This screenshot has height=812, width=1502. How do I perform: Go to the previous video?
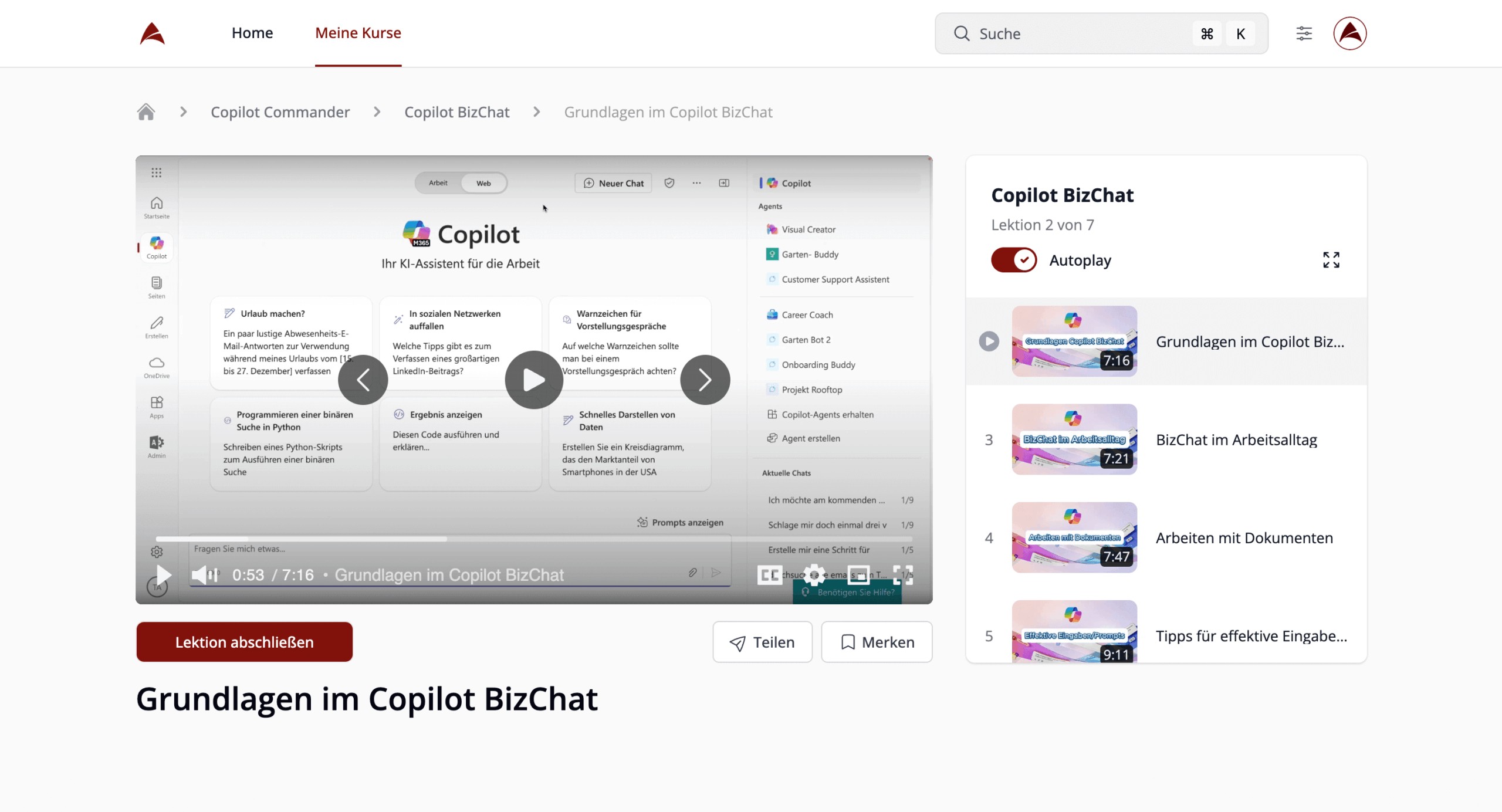click(363, 380)
